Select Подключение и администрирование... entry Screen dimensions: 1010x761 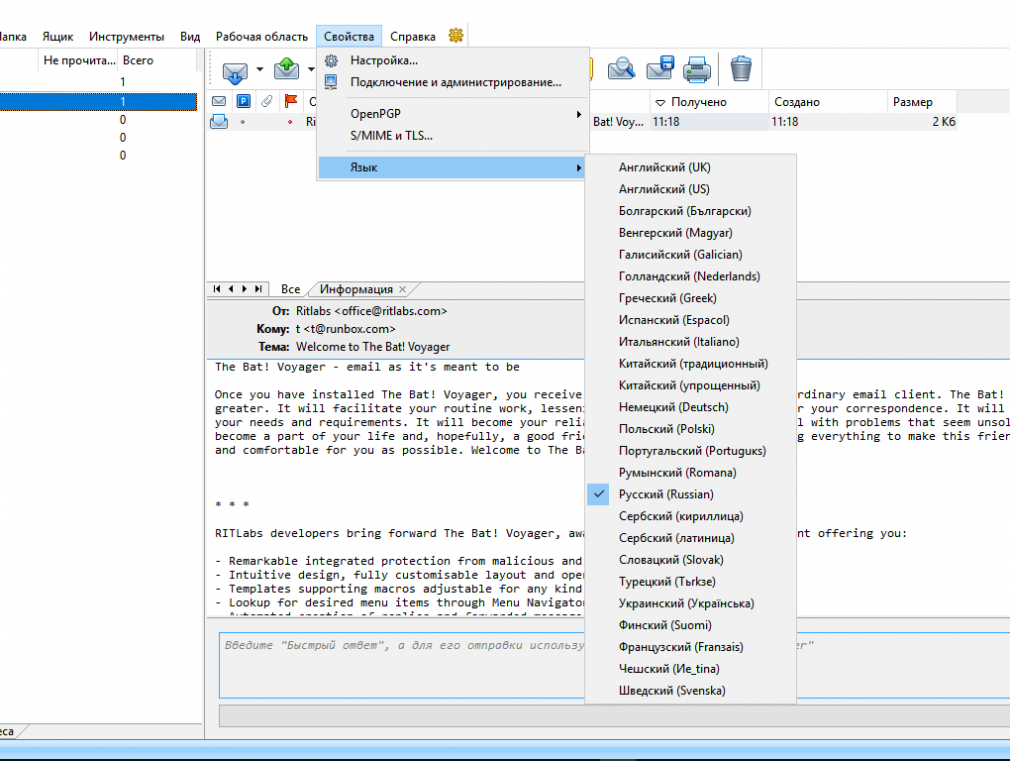pos(453,82)
